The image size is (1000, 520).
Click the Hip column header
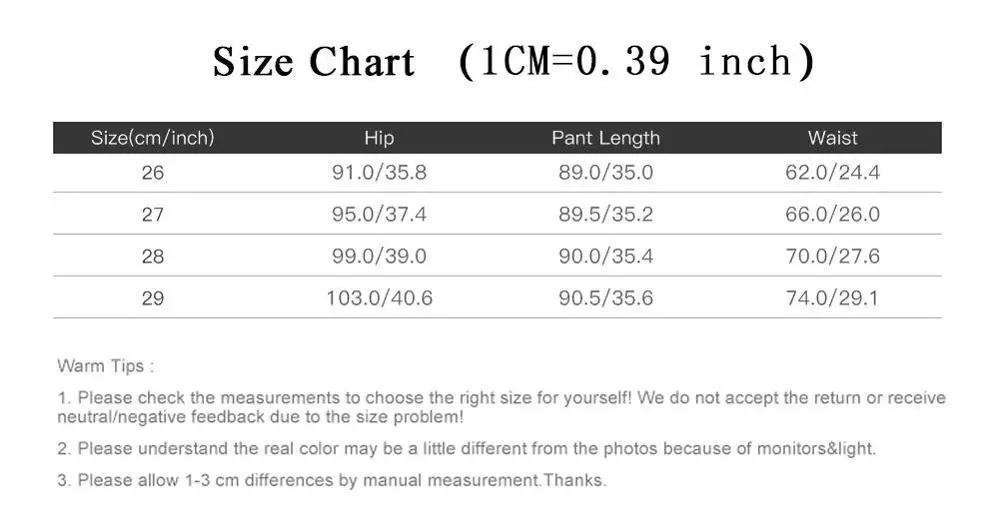tap(379, 138)
